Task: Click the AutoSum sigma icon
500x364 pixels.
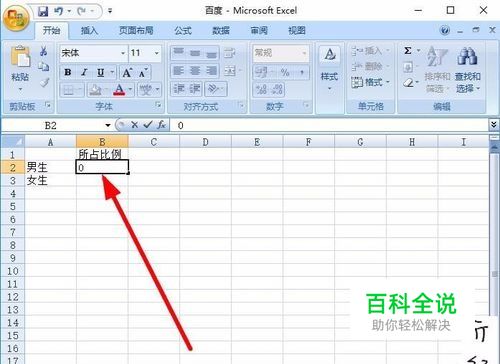Action: (x=408, y=51)
